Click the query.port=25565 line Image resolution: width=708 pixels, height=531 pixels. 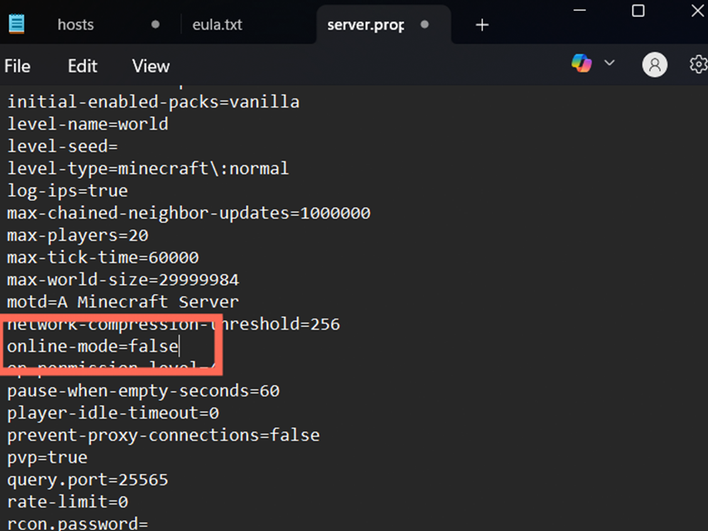[x=88, y=480]
